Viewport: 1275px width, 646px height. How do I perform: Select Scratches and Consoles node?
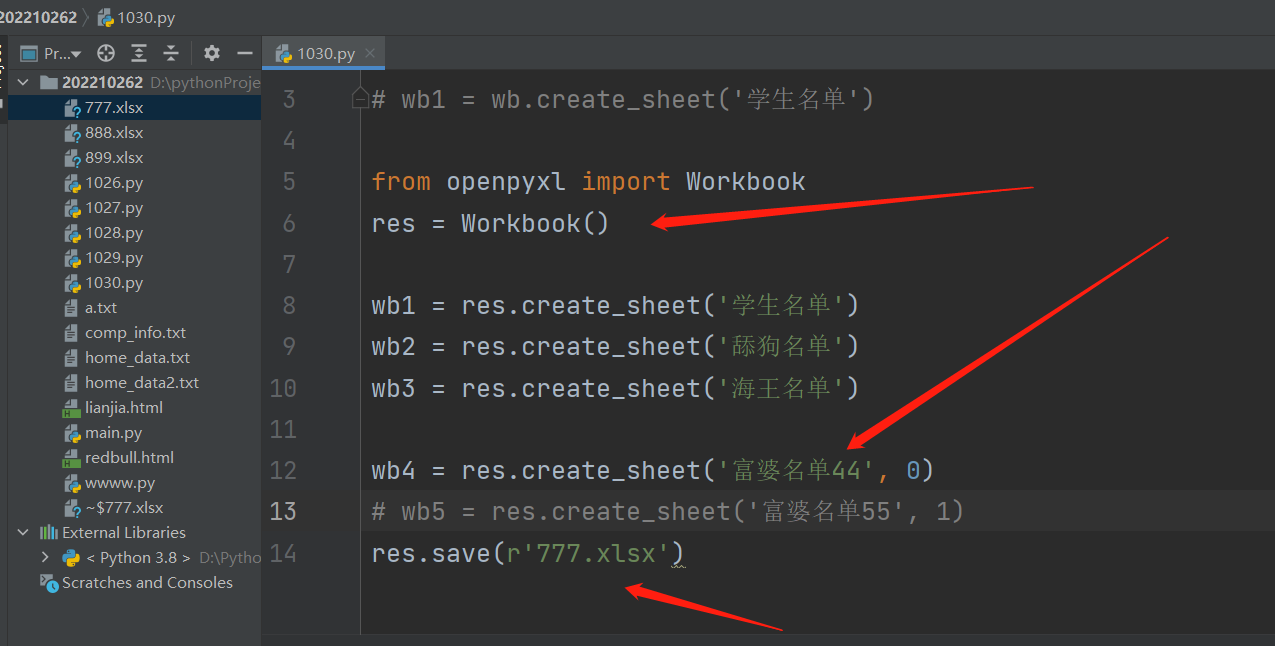coord(147,583)
